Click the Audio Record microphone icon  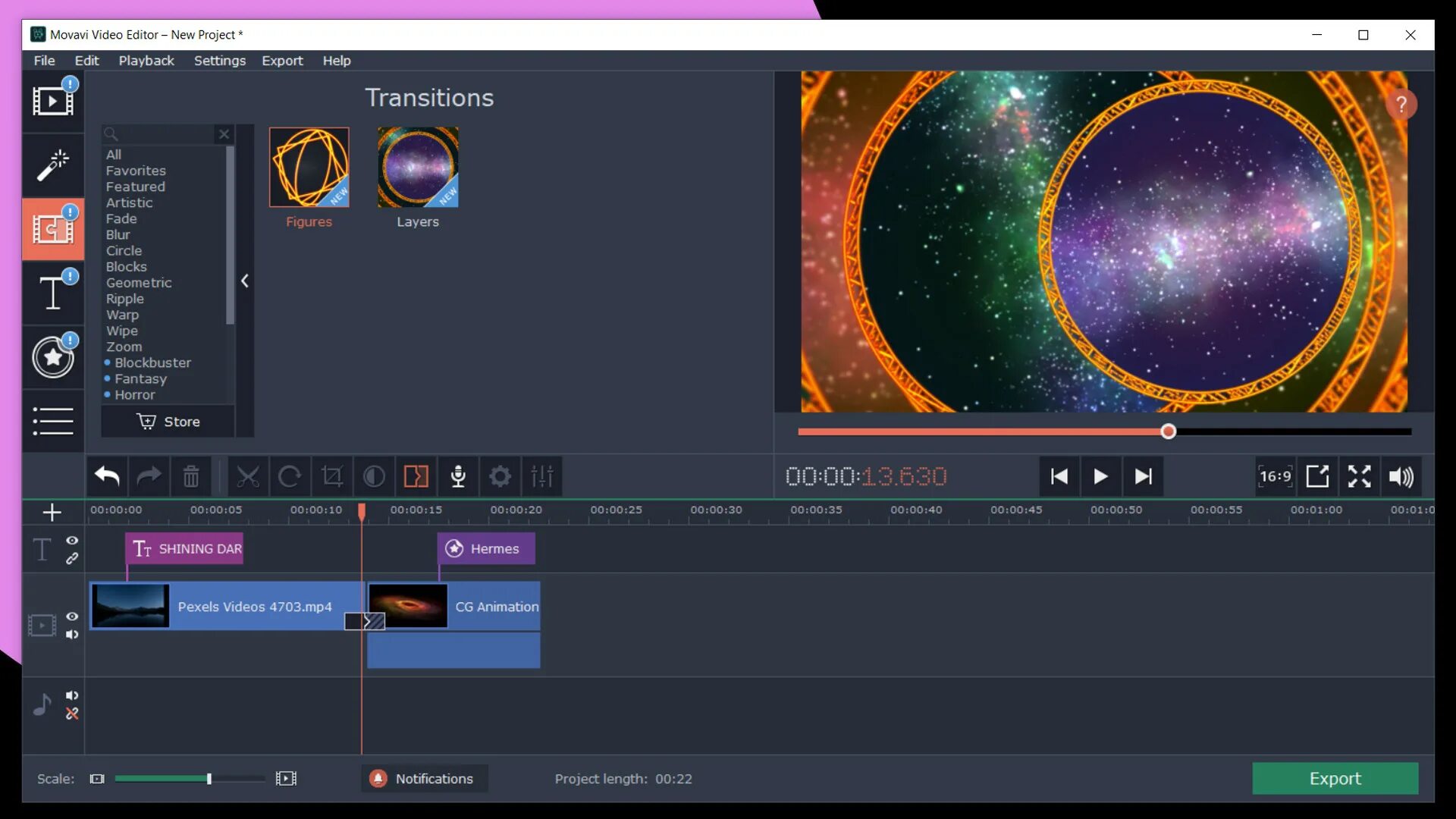(458, 476)
